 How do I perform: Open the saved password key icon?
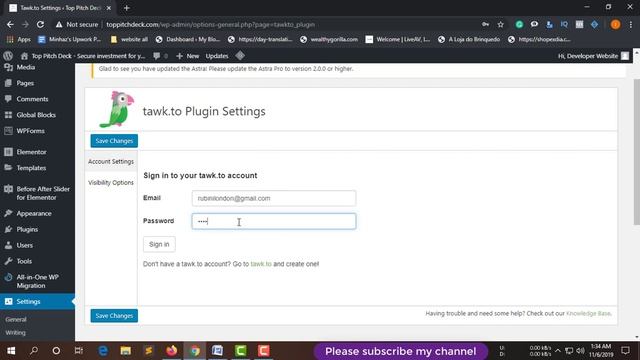click(485, 24)
